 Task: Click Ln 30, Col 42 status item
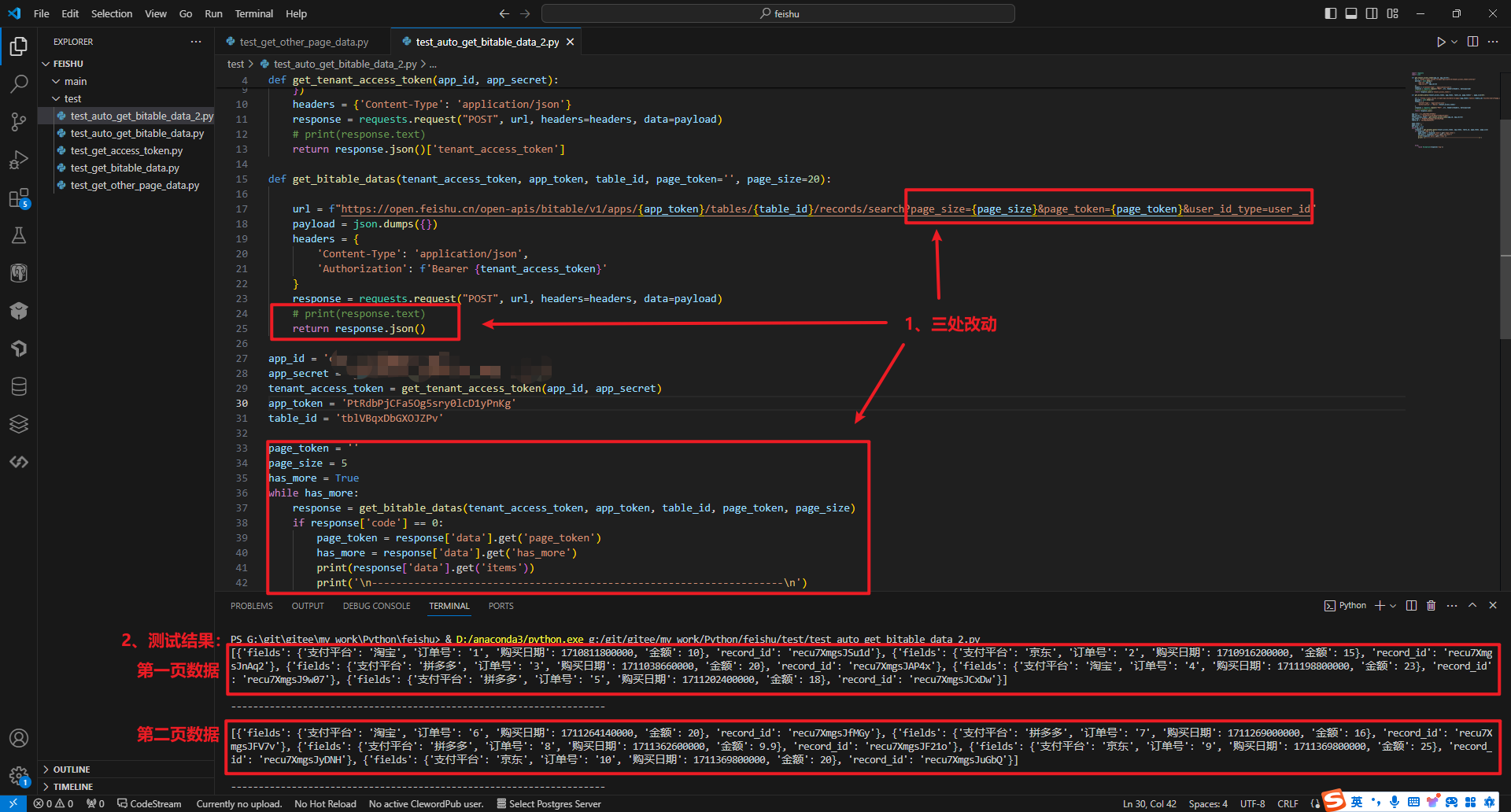pos(1149,803)
